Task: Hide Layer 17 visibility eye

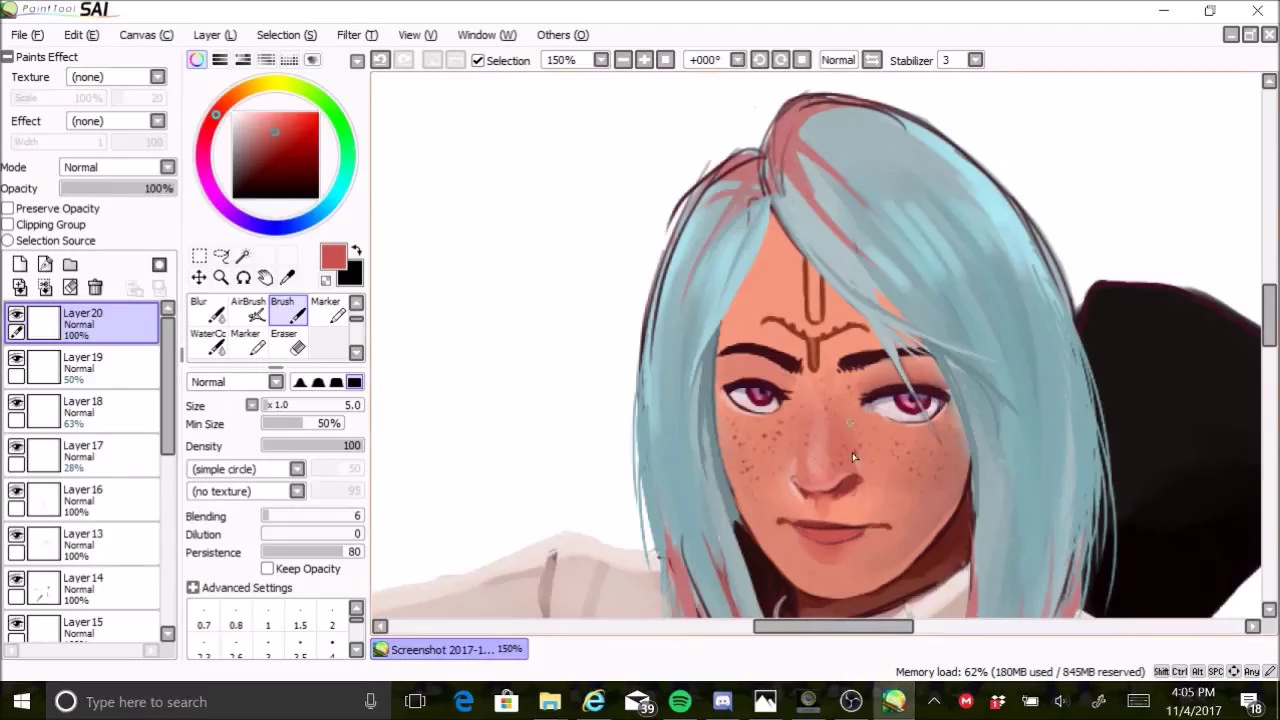Action: coord(16,446)
